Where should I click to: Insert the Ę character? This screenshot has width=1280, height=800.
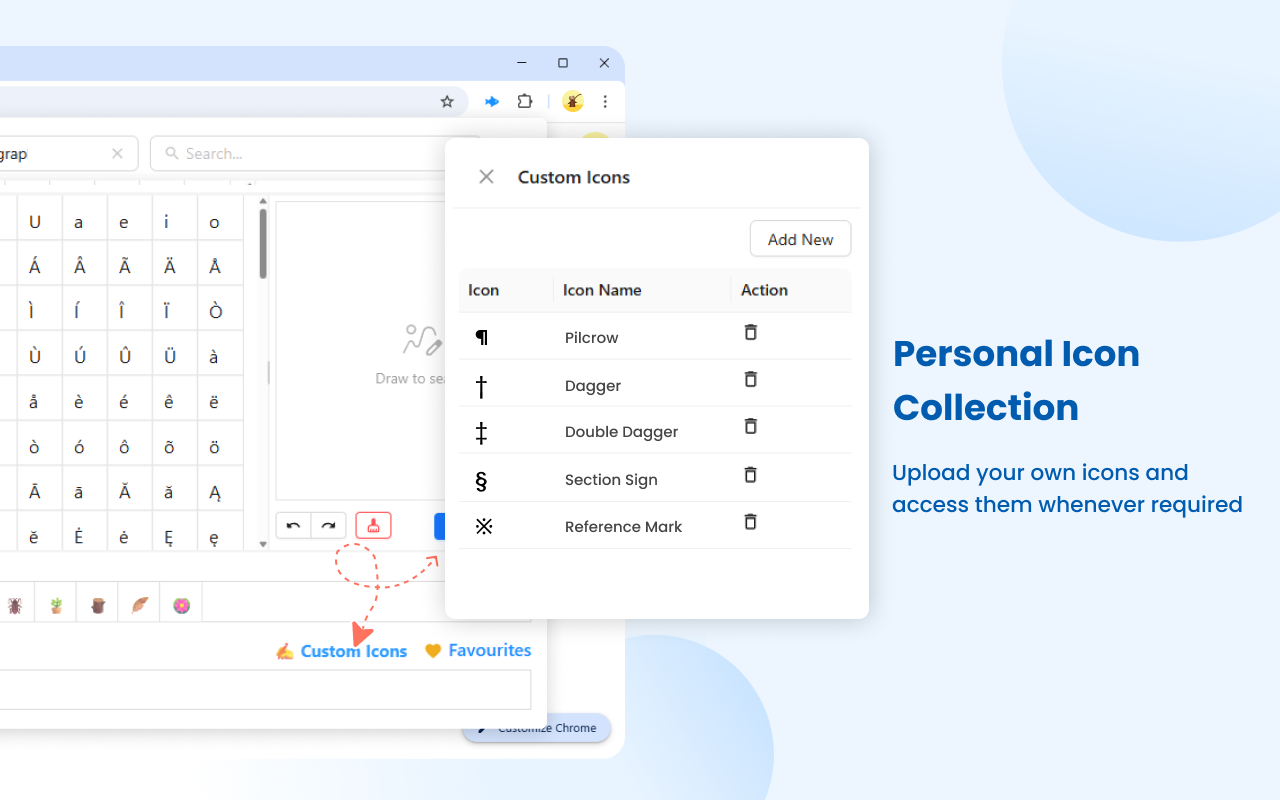(169, 537)
